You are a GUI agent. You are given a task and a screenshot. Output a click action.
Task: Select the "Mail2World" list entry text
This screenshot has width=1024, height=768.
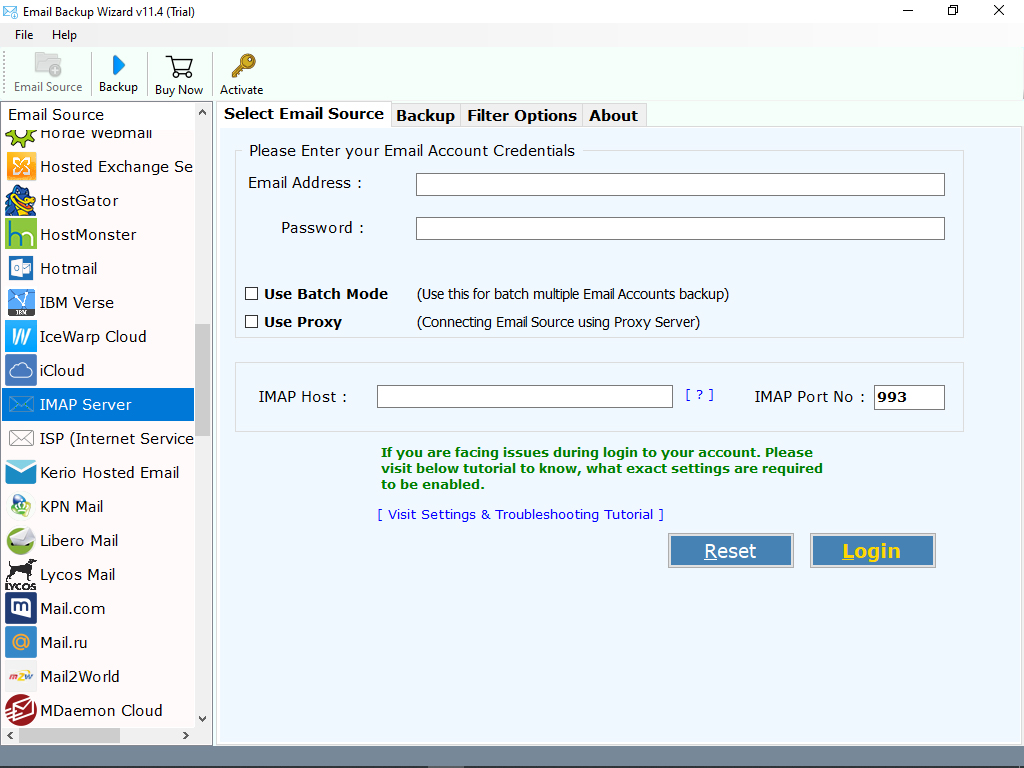[80, 676]
